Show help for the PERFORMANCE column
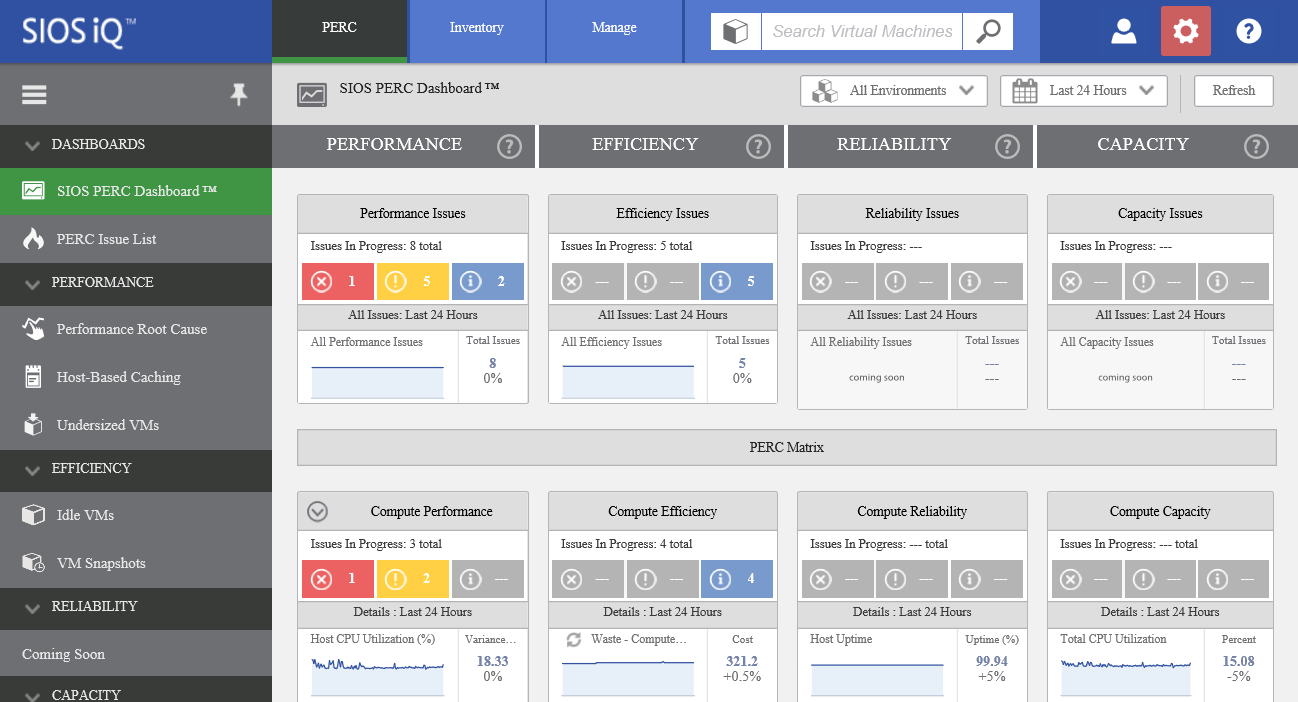This screenshot has width=1298, height=702. pos(510,146)
